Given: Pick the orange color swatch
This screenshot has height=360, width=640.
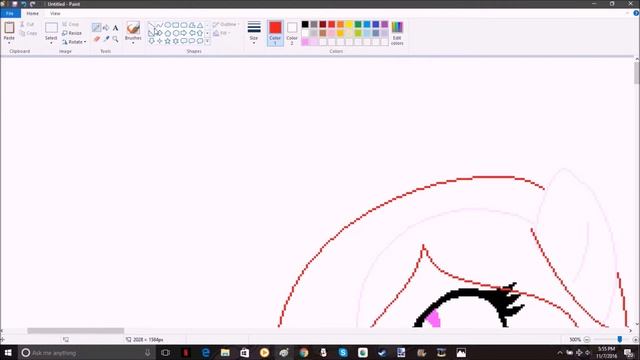Looking at the screenshot, I should (x=340, y=24).
